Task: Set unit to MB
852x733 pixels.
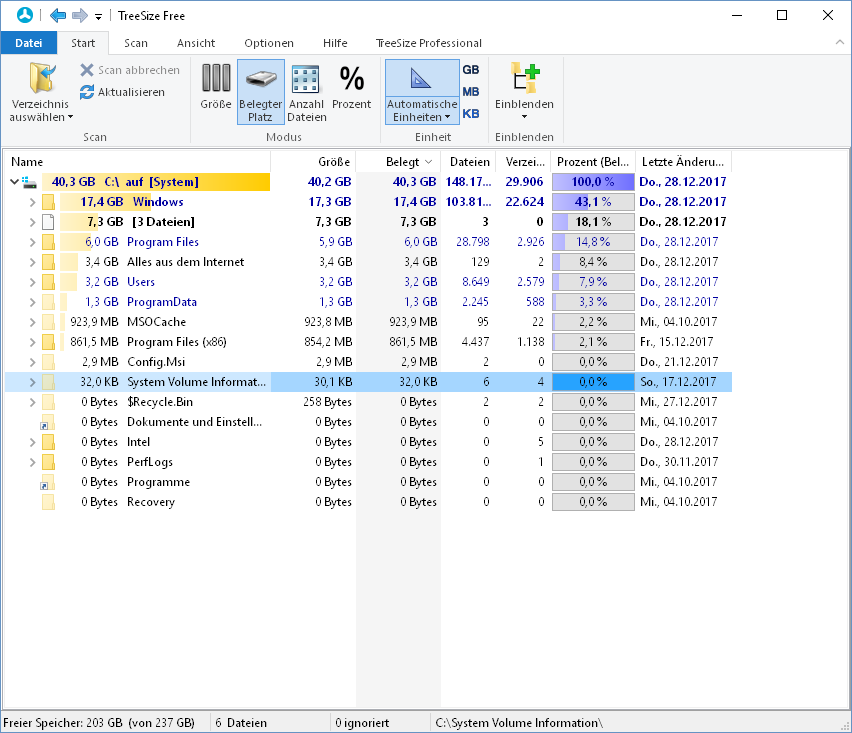Action: (471, 92)
